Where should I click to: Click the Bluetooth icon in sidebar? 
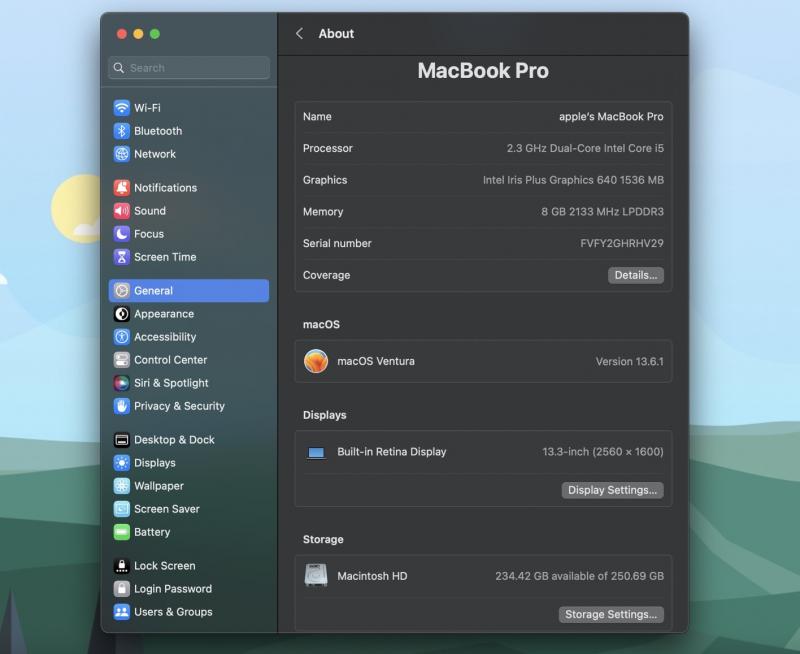[121, 131]
